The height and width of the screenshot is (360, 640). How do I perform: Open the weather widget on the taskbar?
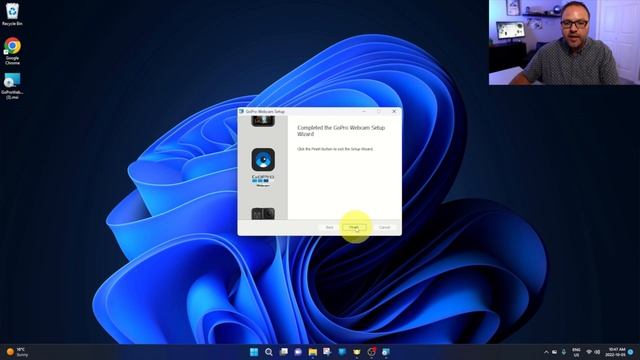pos(17,352)
